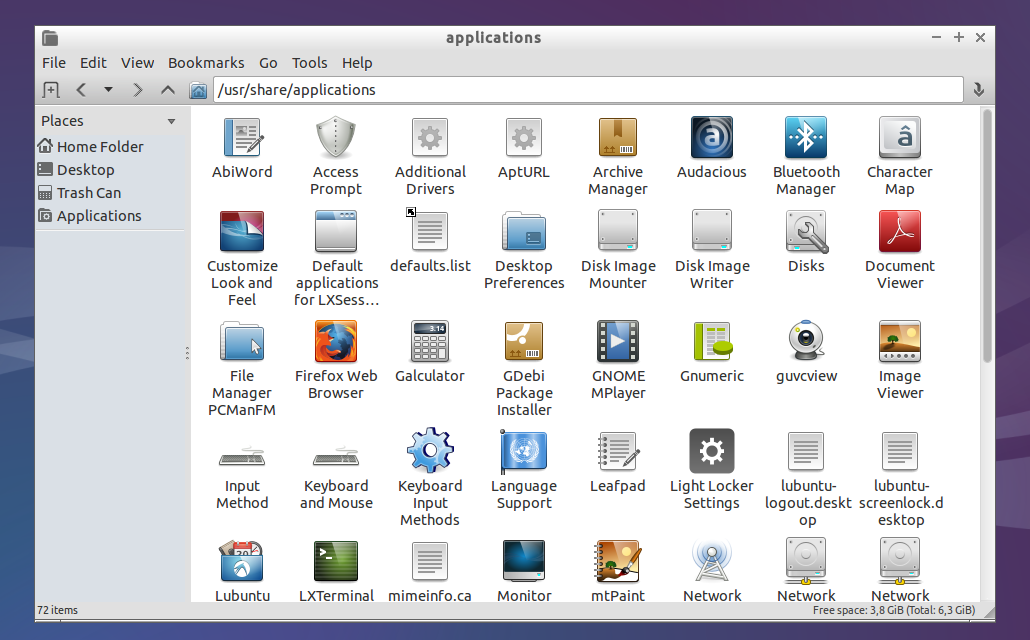Click the vertical scrollbar thumb
Screen dimensions: 1030x640
coord(987,235)
